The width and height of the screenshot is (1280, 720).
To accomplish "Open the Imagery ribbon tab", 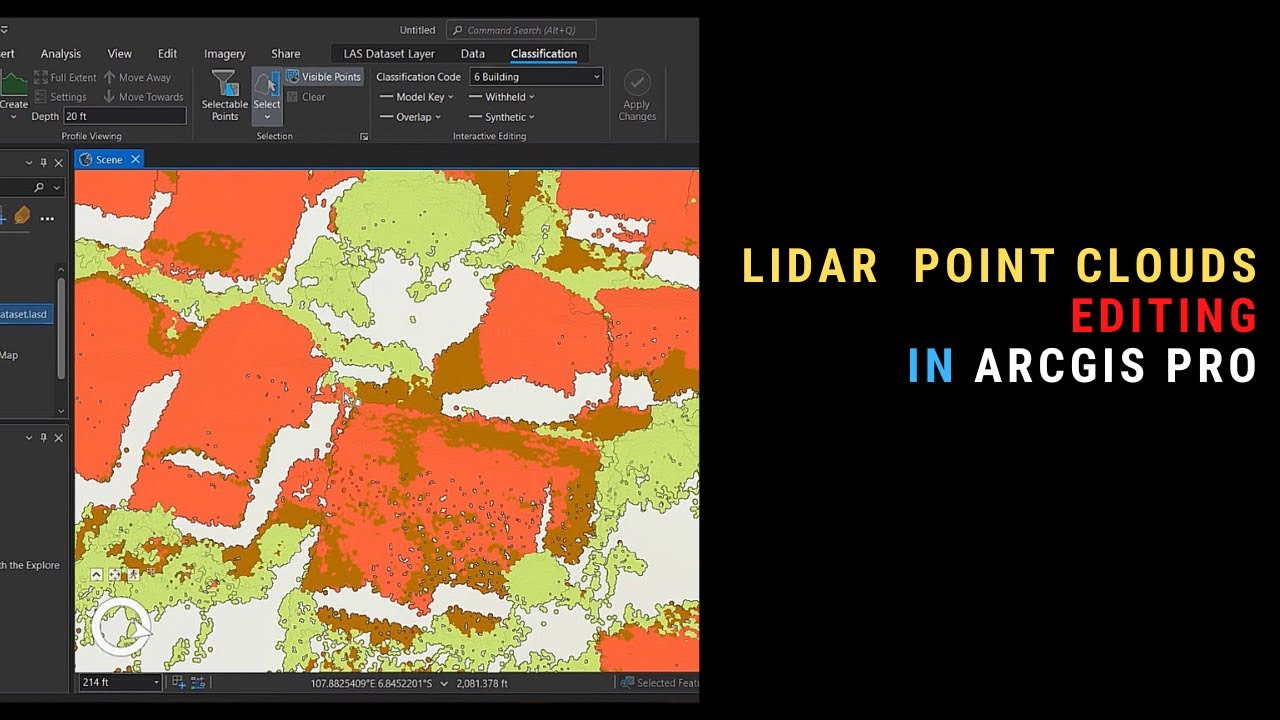I will pyautogui.click(x=225, y=54).
